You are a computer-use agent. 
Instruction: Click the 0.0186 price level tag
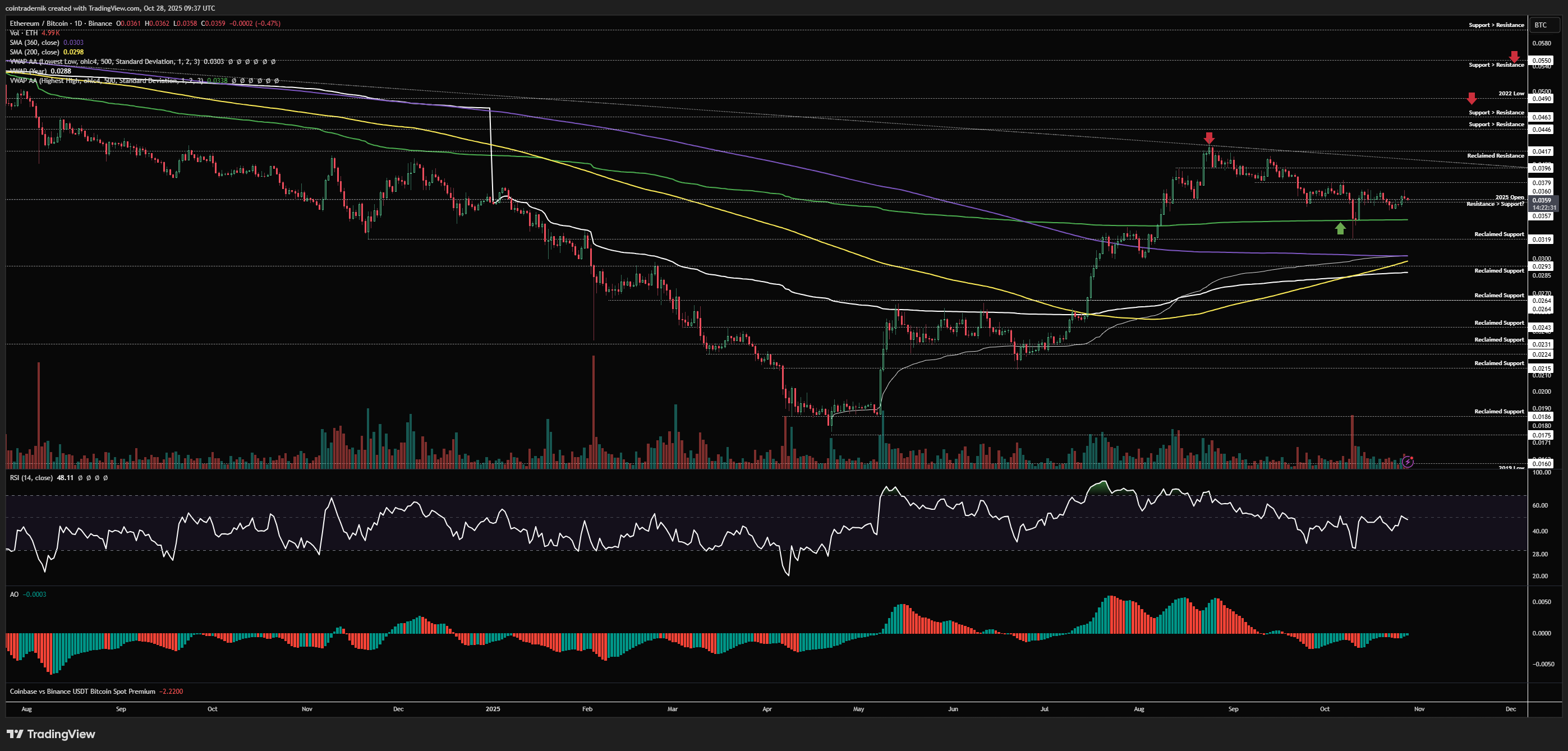click(1542, 417)
